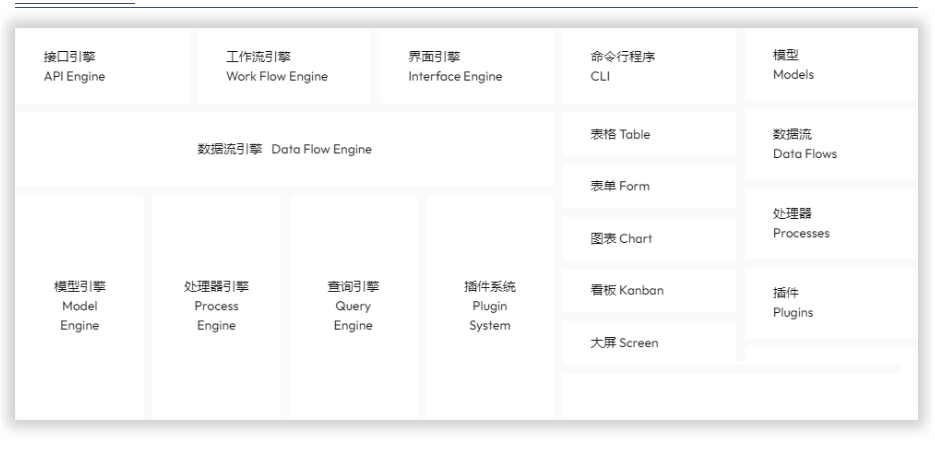Click the Models 模型 block
Viewport: 935px width, 464px height.
[x=831, y=64]
